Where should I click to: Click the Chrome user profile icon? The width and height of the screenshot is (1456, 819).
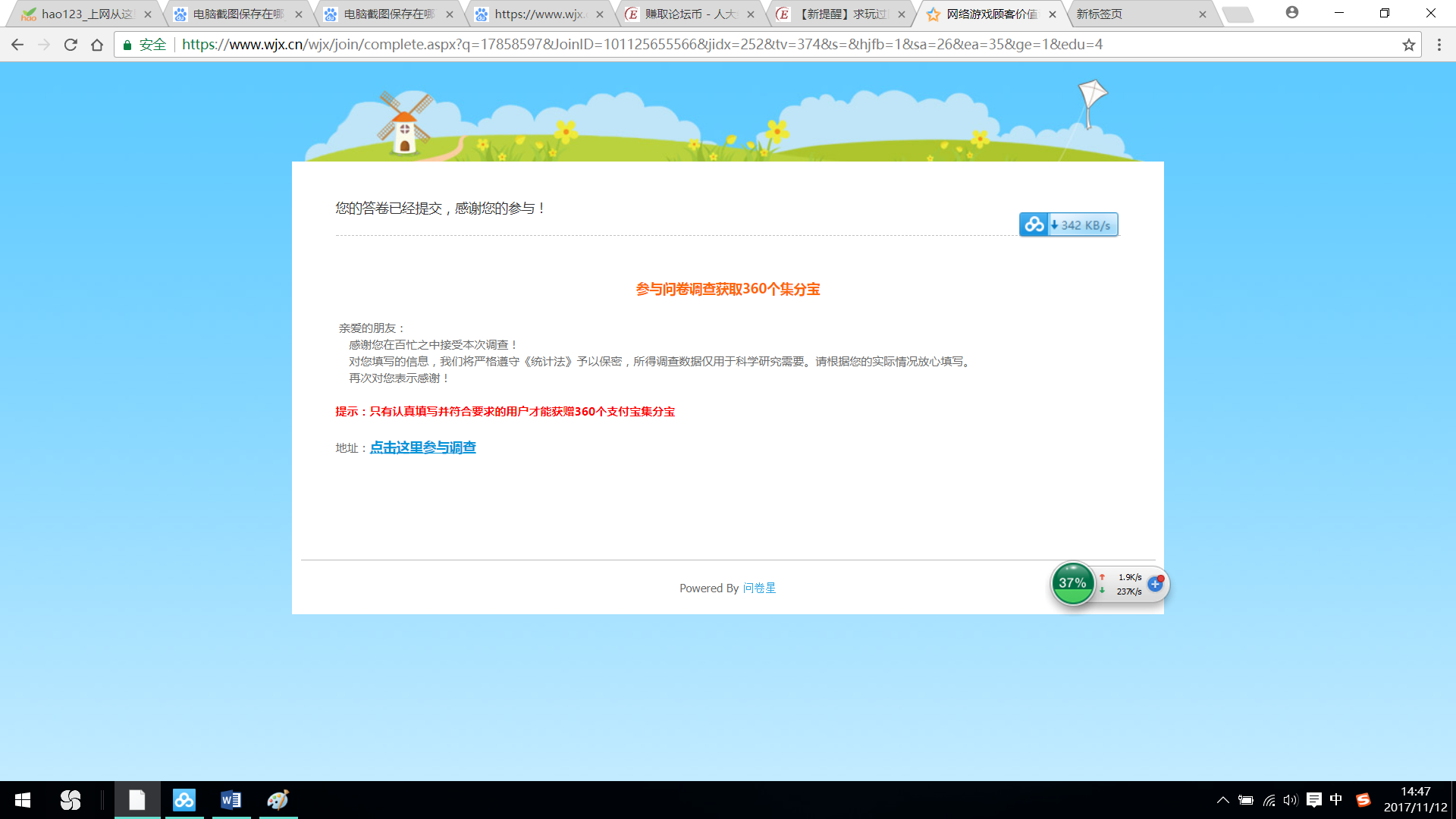[1291, 13]
